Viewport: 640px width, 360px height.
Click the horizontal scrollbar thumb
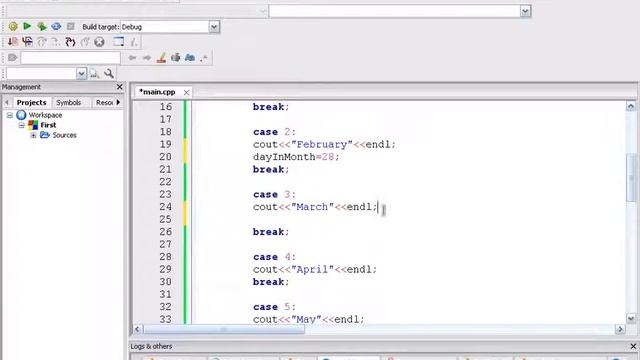[x=224, y=329]
